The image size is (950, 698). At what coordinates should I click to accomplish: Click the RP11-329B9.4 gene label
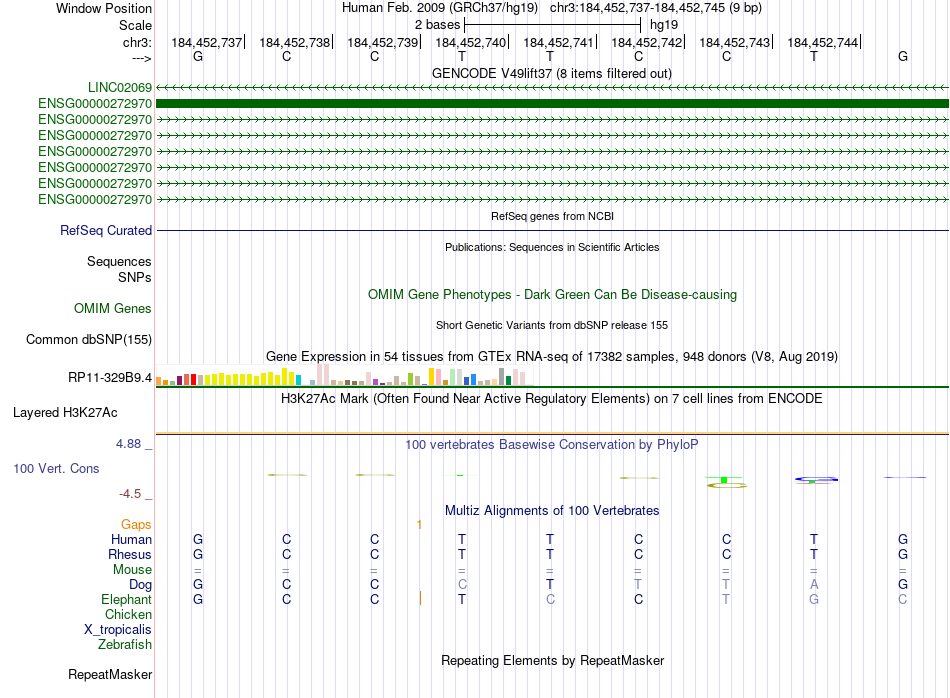110,378
